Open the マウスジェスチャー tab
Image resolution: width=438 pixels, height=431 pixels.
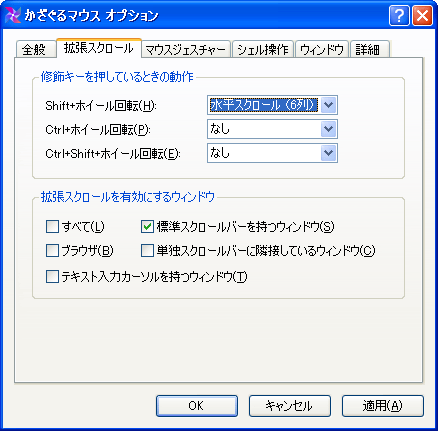point(186,49)
